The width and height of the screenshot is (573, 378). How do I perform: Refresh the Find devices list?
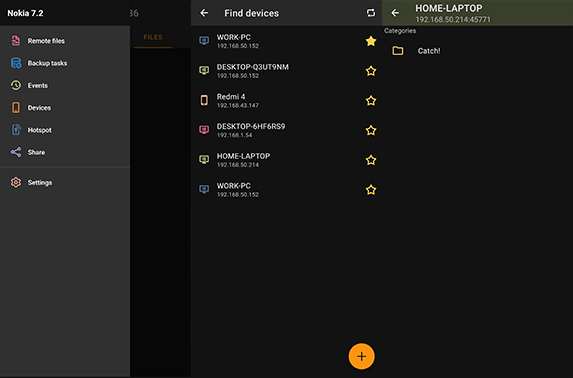click(371, 13)
